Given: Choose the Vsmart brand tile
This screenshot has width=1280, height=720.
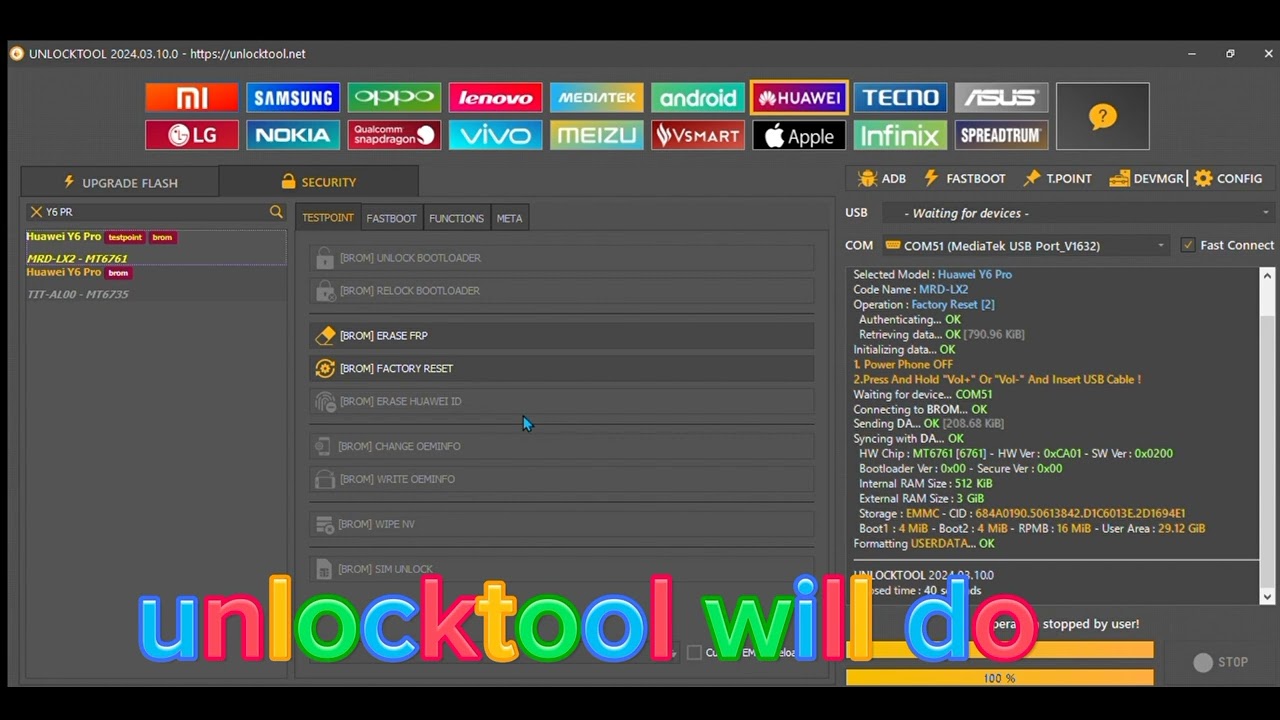Looking at the screenshot, I should [x=697, y=135].
